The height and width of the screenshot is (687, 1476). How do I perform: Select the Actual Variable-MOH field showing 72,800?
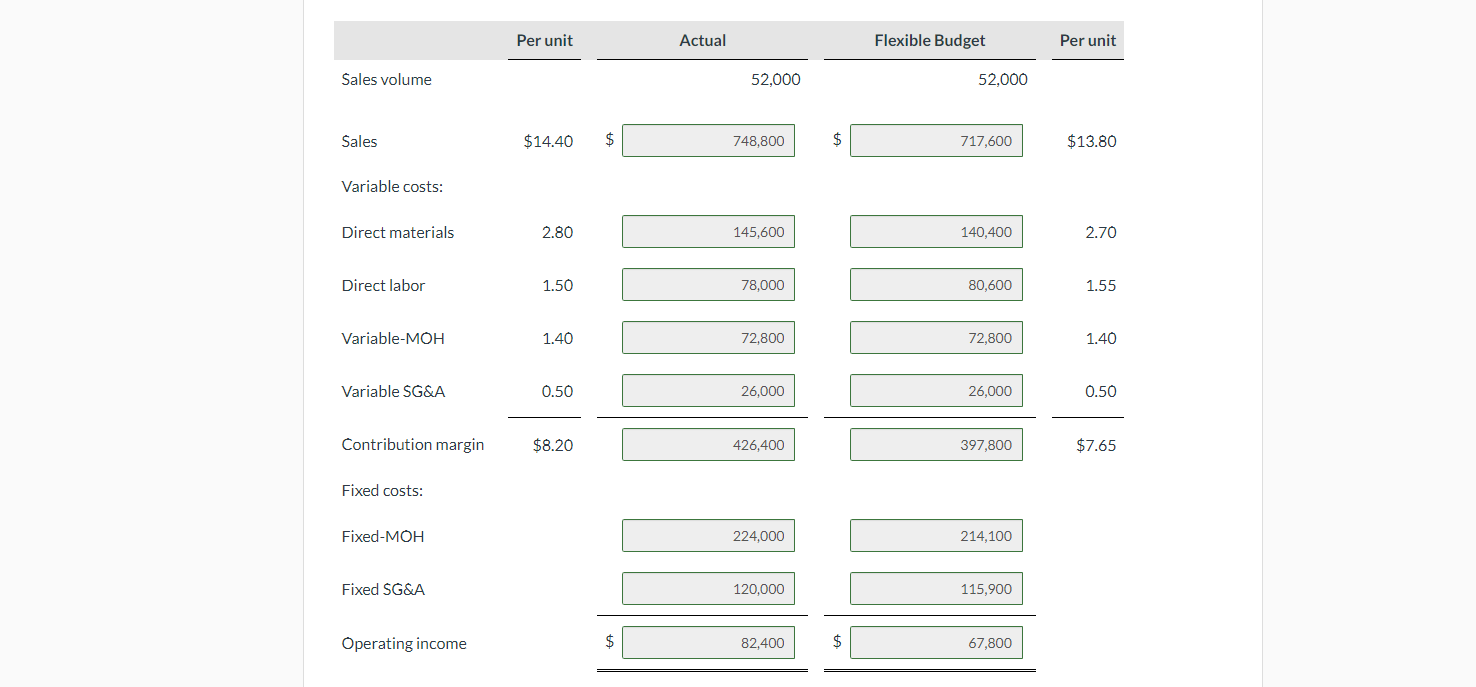pyautogui.click(x=708, y=337)
